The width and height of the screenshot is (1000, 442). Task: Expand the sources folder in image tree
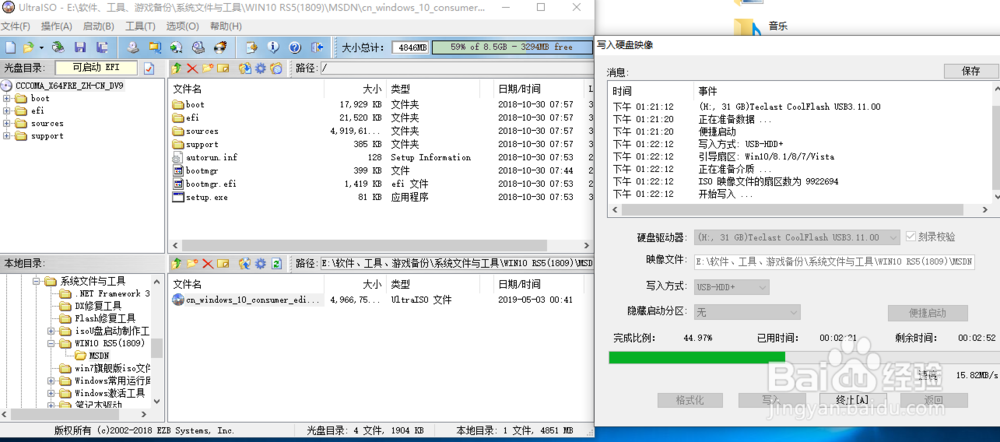coord(7,123)
